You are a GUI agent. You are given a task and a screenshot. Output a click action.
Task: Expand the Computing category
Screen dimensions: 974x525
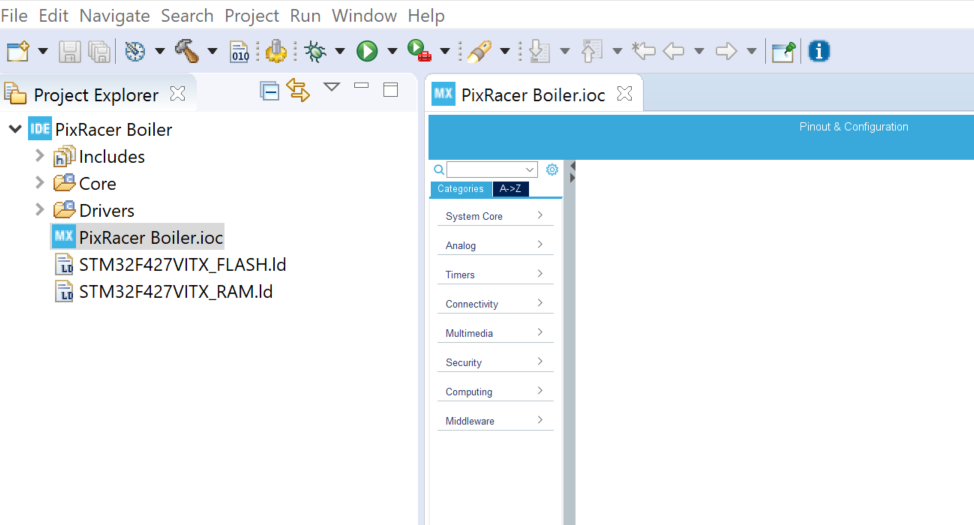(x=495, y=391)
